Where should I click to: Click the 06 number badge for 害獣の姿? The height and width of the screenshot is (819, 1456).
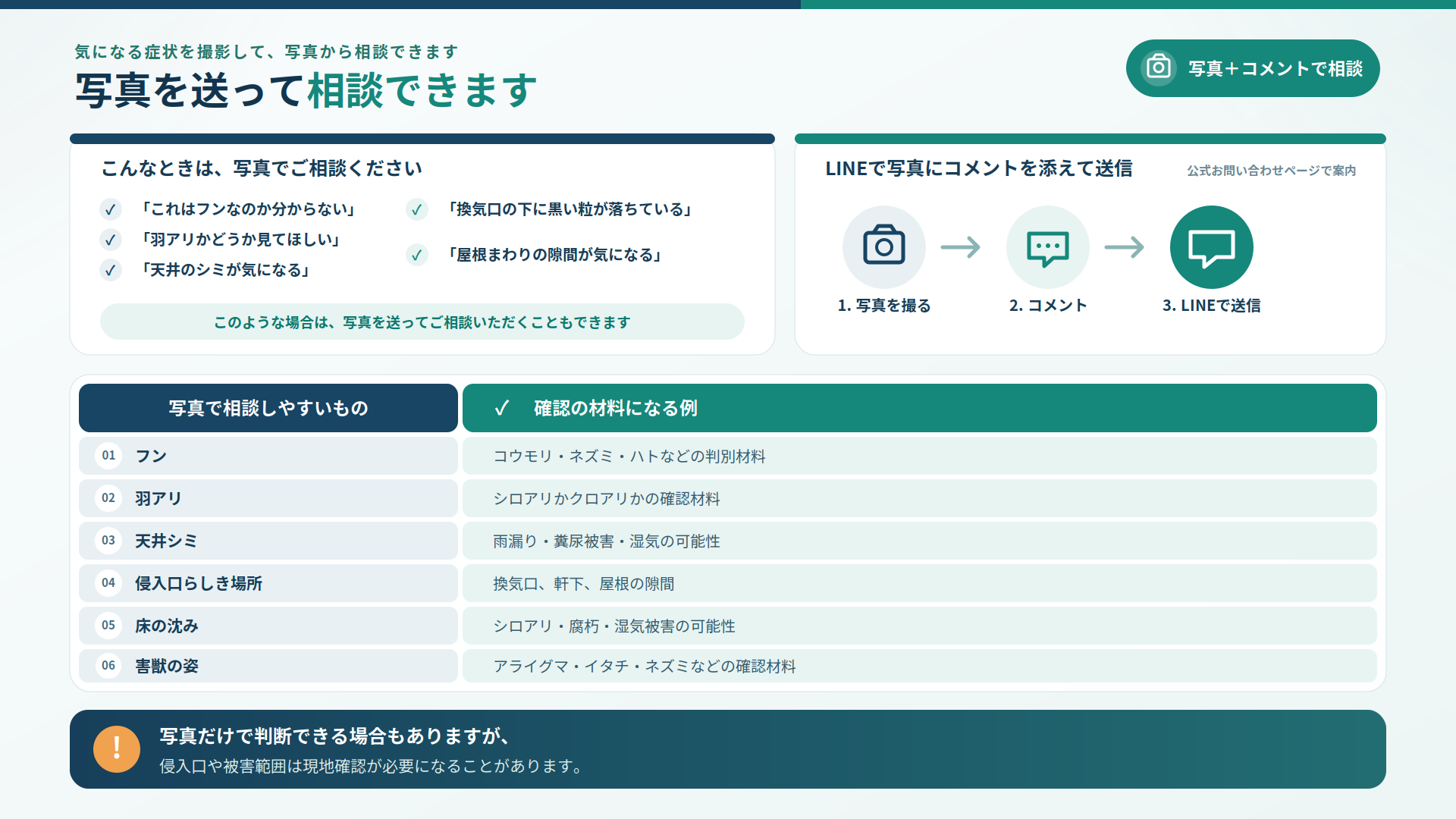tap(108, 666)
